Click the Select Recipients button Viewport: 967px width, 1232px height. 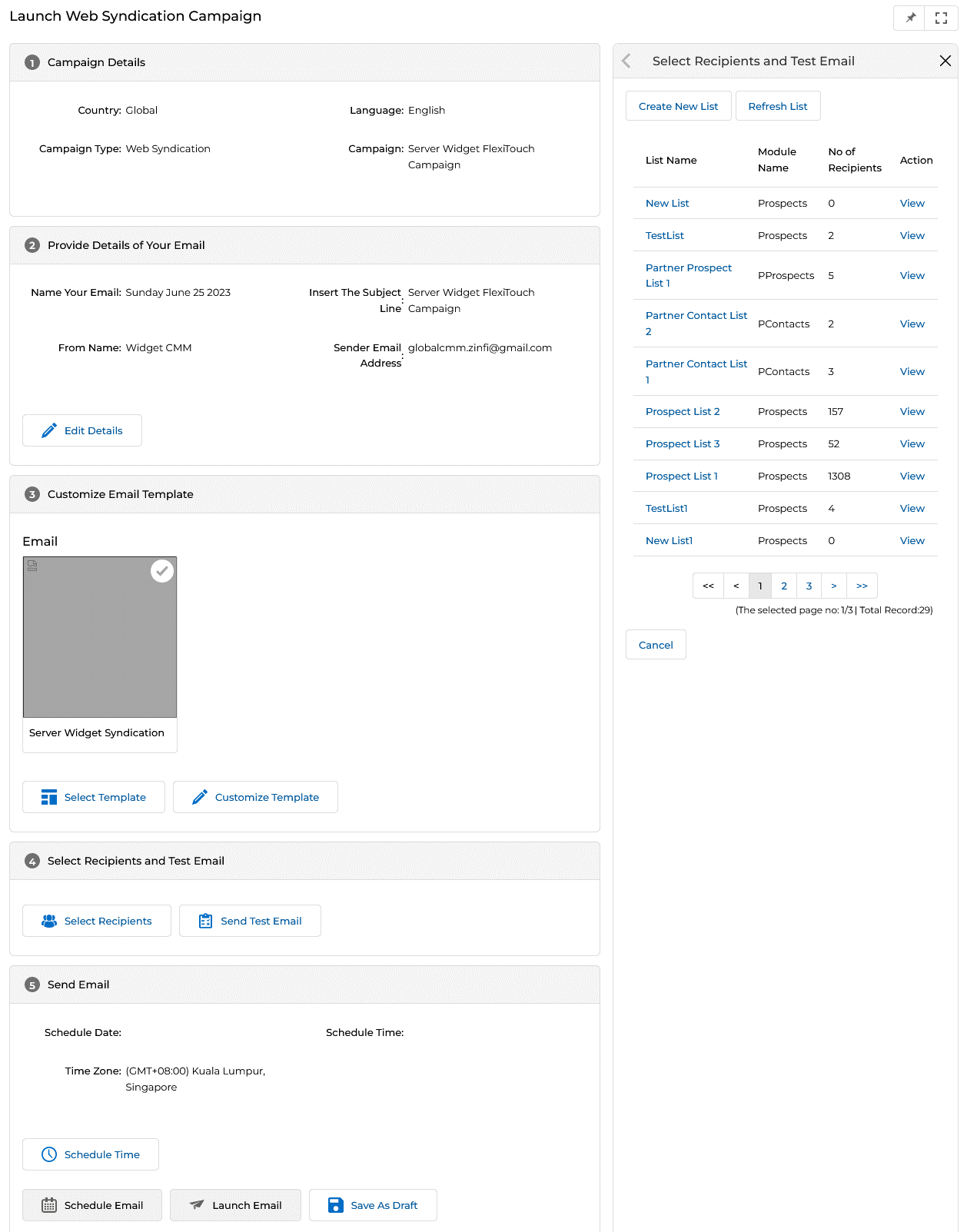[x=97, y=921]
